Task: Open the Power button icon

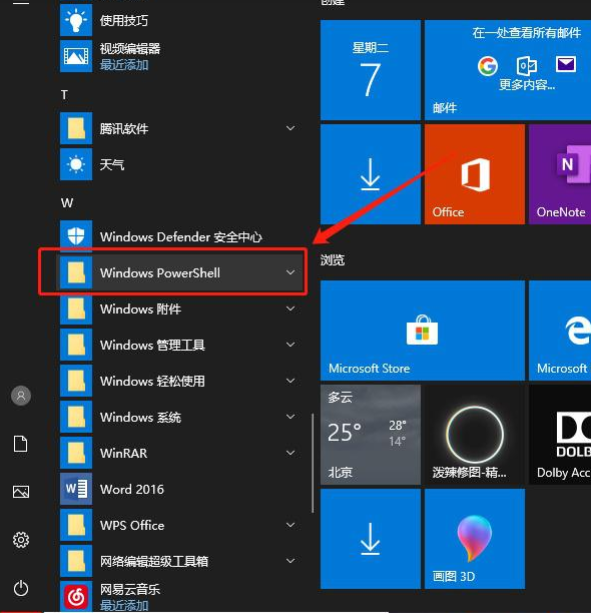Action: (21, 588)
